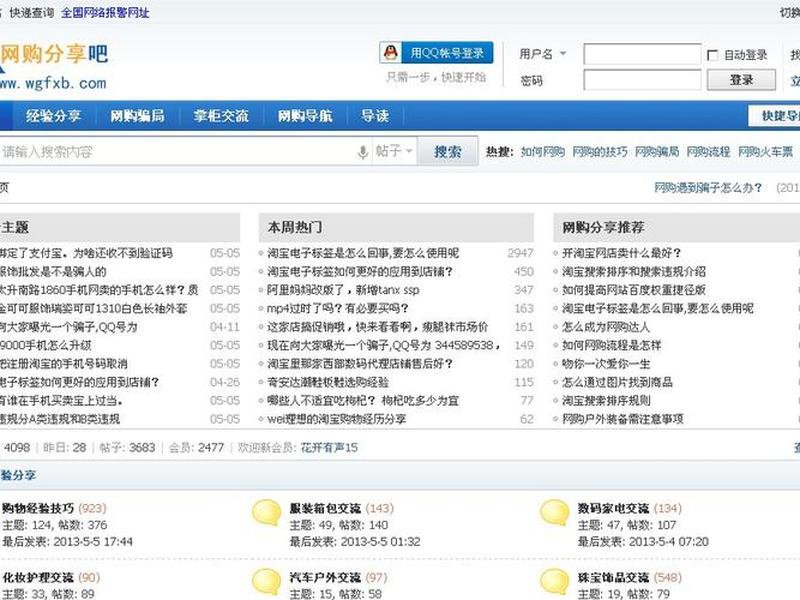The image size is (800, 600).
Task: Click the 登录 button
Action: click(741, 80)
